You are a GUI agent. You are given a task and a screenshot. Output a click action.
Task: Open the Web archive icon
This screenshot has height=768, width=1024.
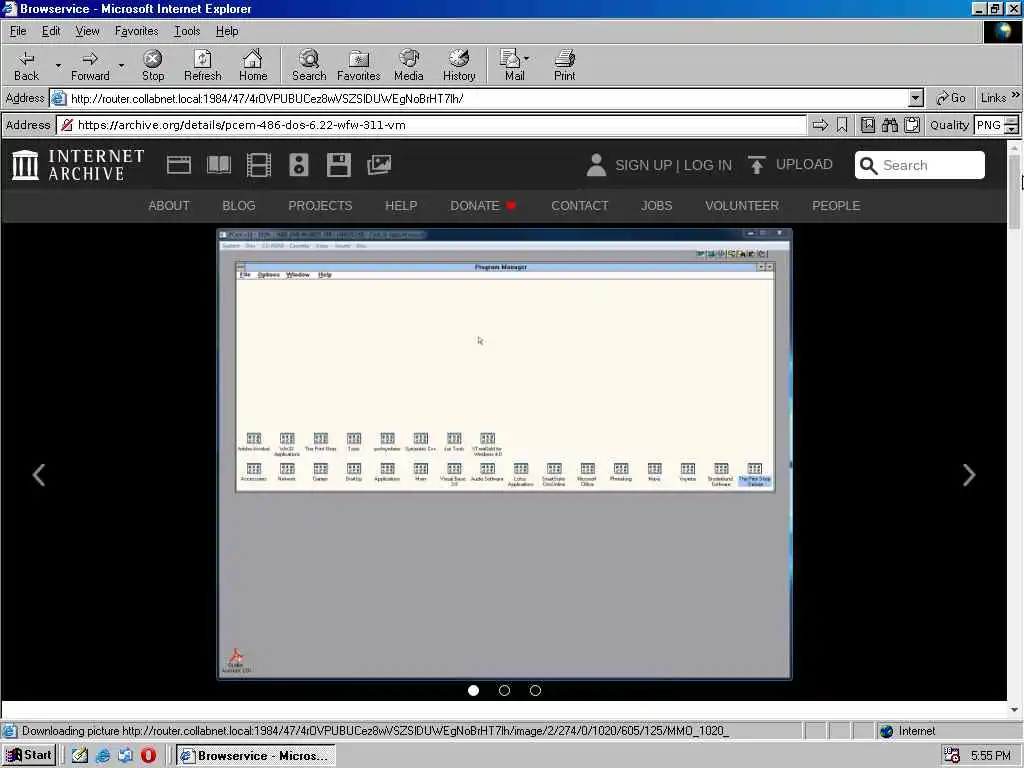(179, 165)
